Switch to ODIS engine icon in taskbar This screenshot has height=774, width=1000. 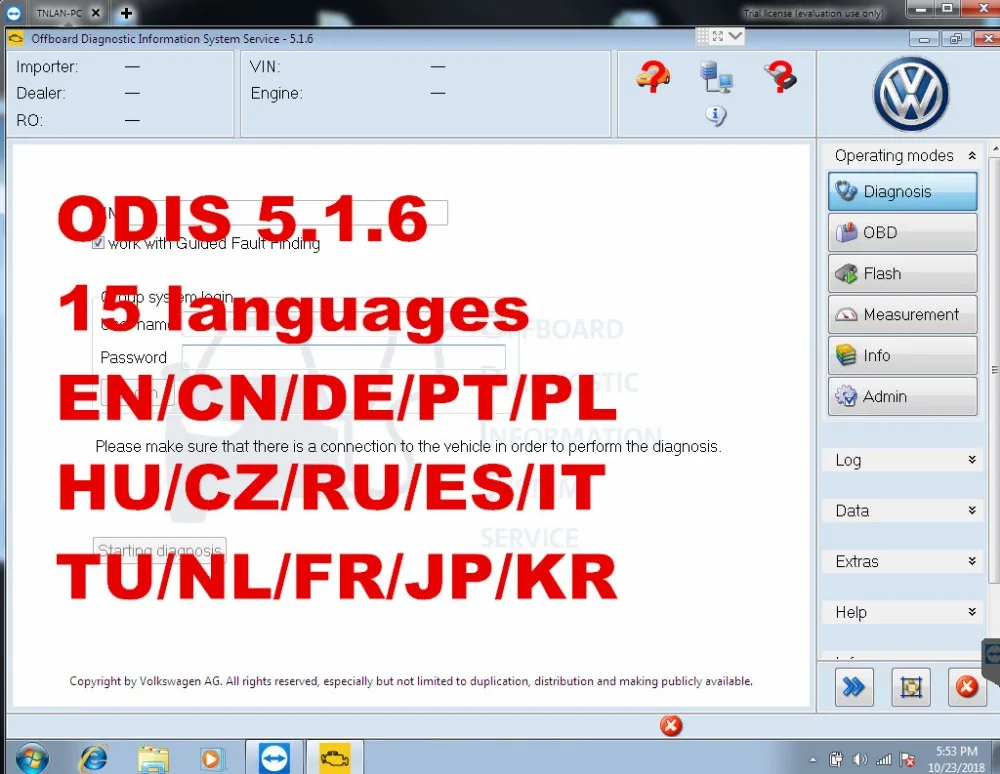[x=335, y=758]
